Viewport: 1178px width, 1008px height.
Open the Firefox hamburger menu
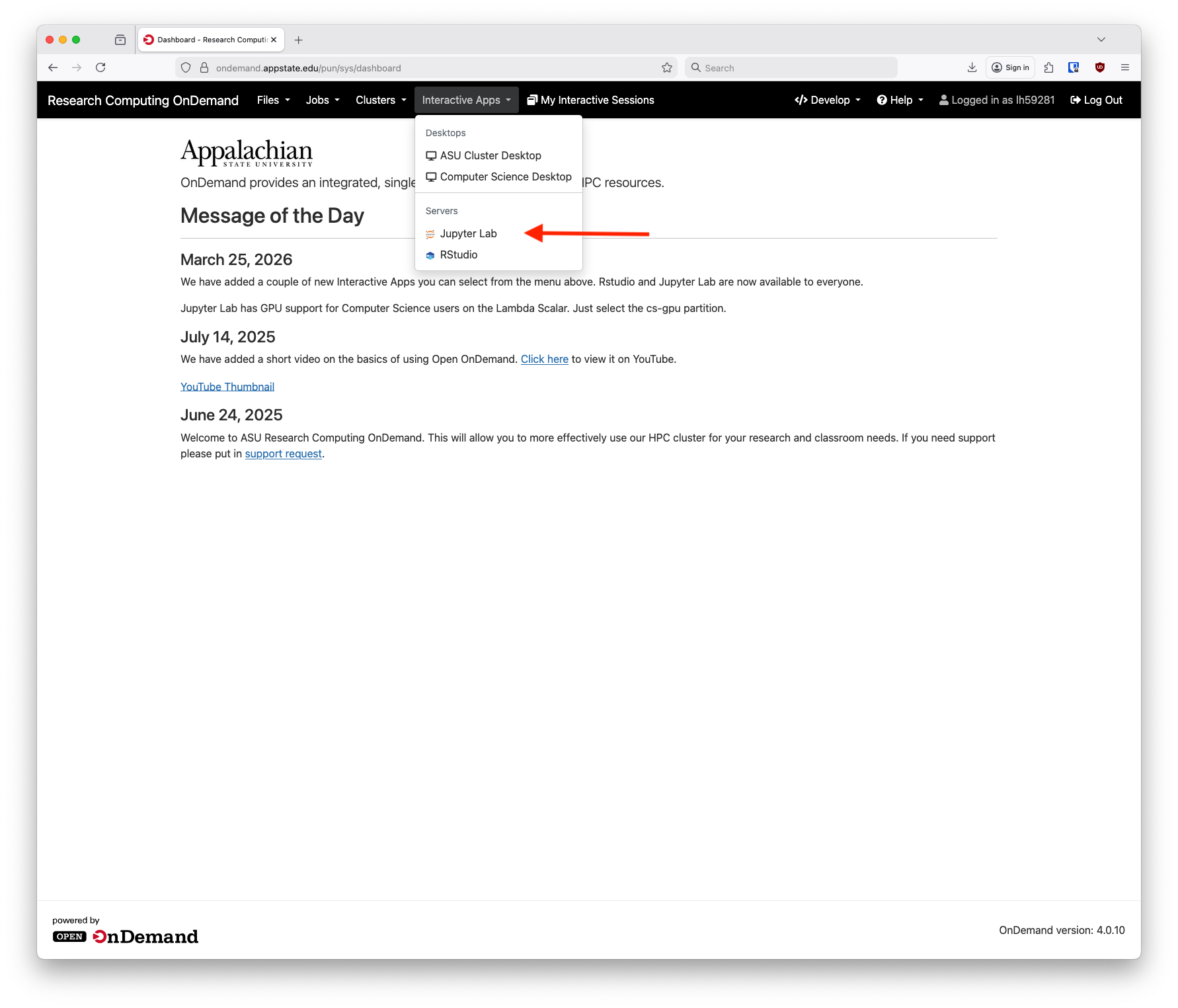(1125, 67)
